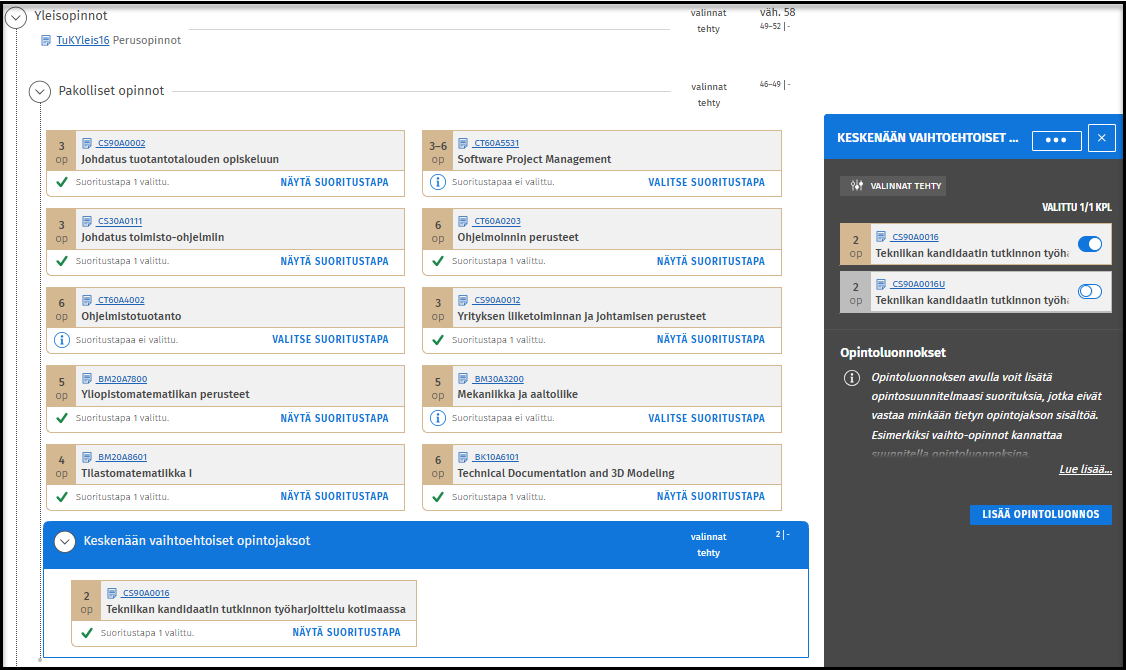Open the Lue lisää link

tap(1085, 469)
